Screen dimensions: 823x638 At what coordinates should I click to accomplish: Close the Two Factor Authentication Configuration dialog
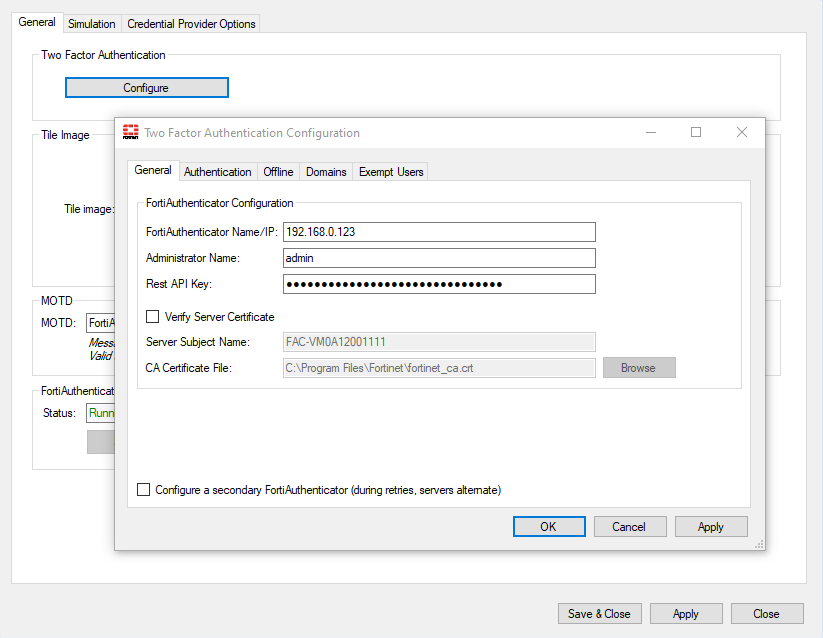click(x=742, y=132)
